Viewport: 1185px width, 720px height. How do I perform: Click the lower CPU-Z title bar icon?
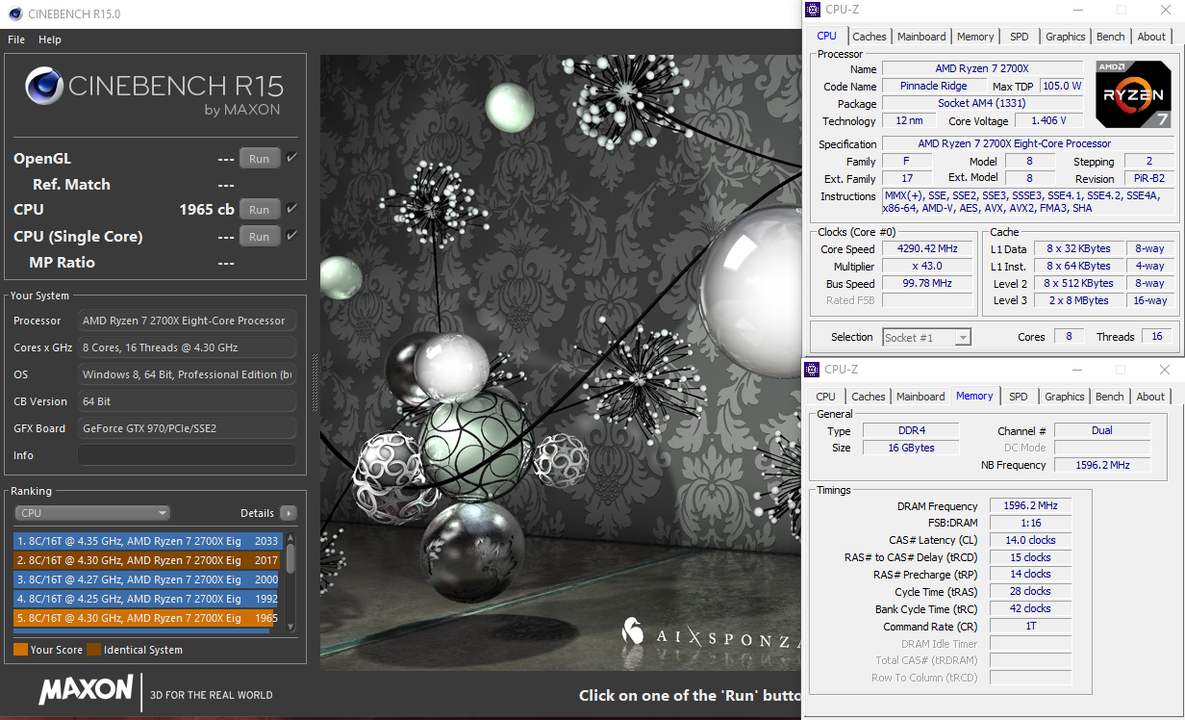[x=812, y=369]
